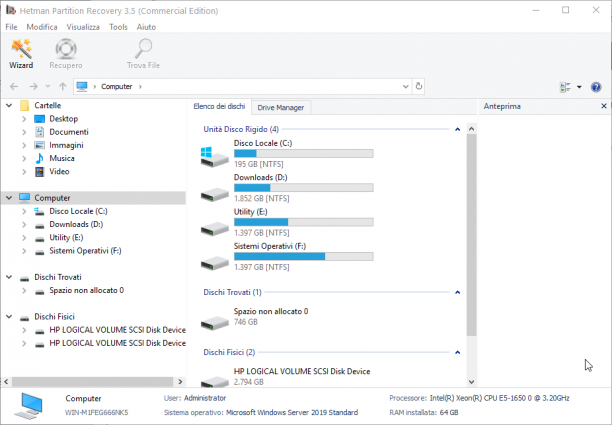
Task: Open the view options dropdown arrow
Action: [x=579, y=87]
